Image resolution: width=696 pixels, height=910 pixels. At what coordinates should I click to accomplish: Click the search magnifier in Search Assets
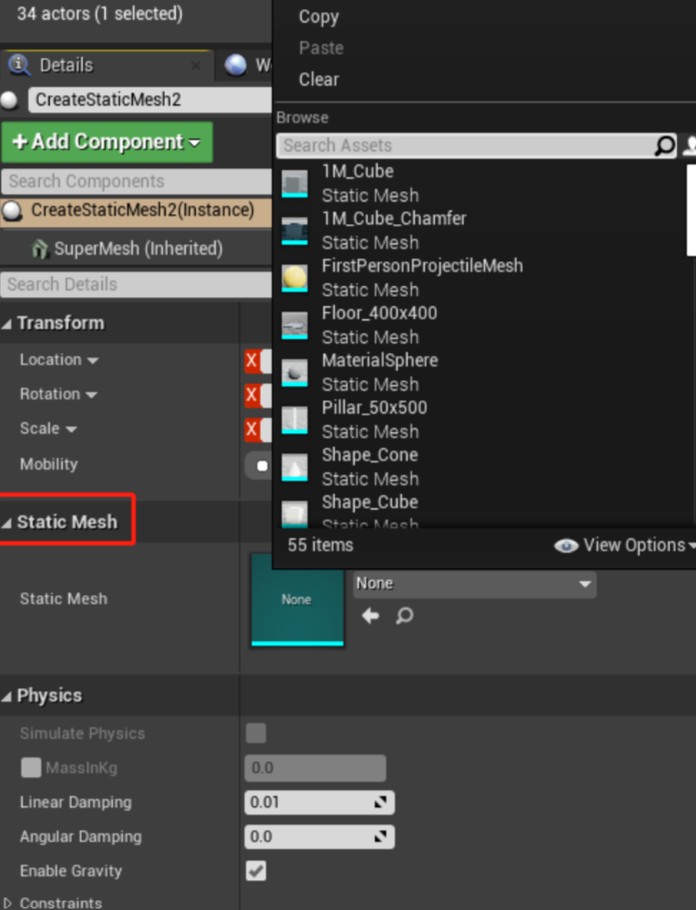pos(664,145)
